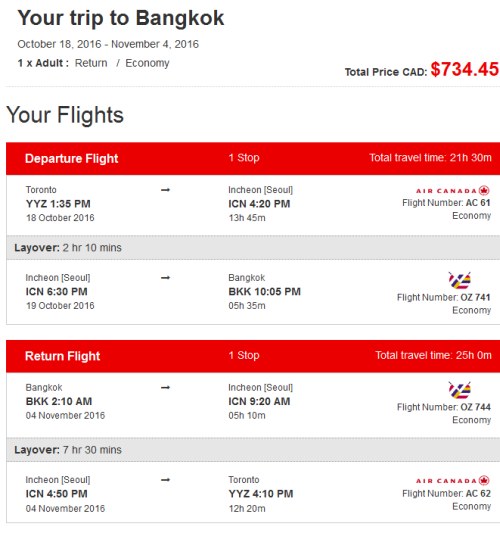
Task: Click the Air Canada logo for flight AC 62
Action: 453,481
